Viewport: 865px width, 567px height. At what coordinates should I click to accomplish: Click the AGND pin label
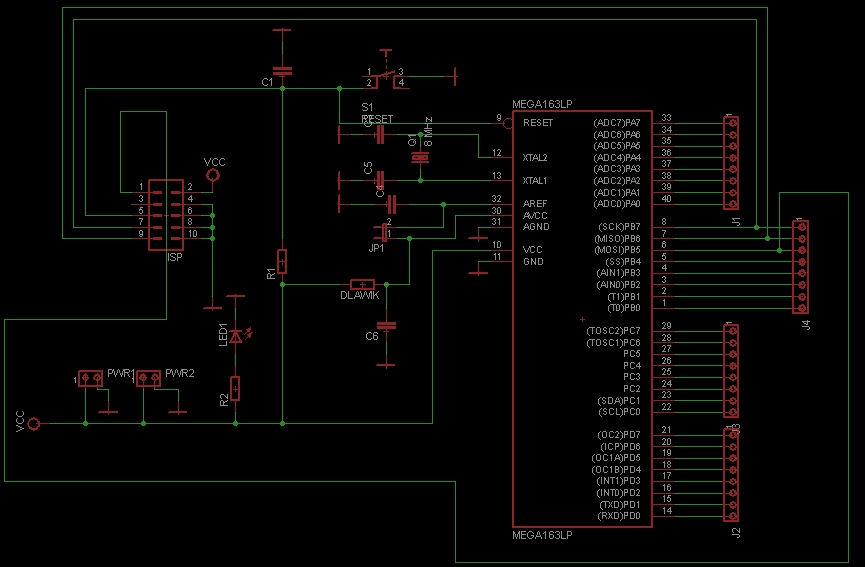[536, 227]
